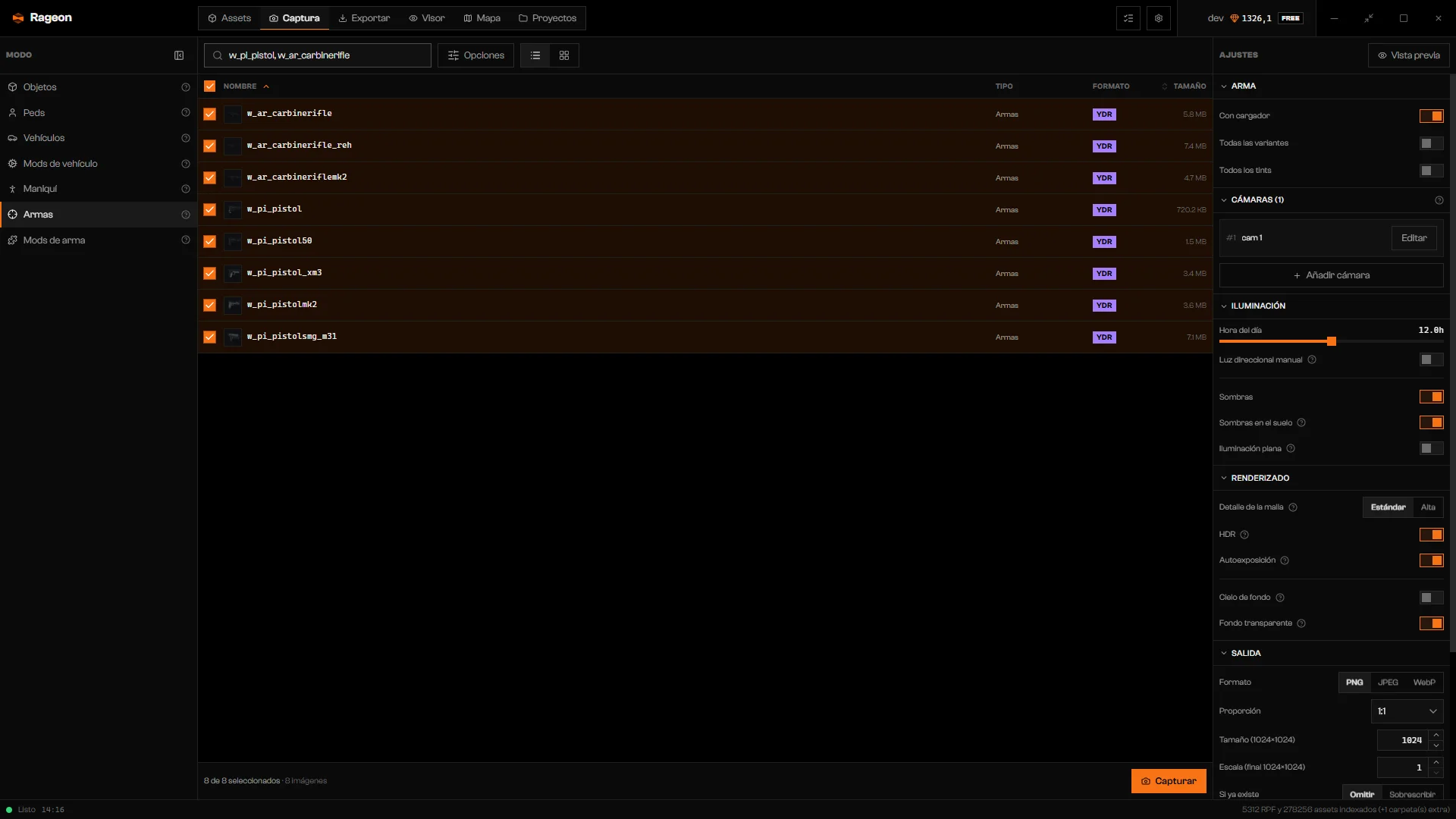Collapse the Modo sidebar panel icon
This screenshot has width=1456, height=819.
[x=179, y=55]
